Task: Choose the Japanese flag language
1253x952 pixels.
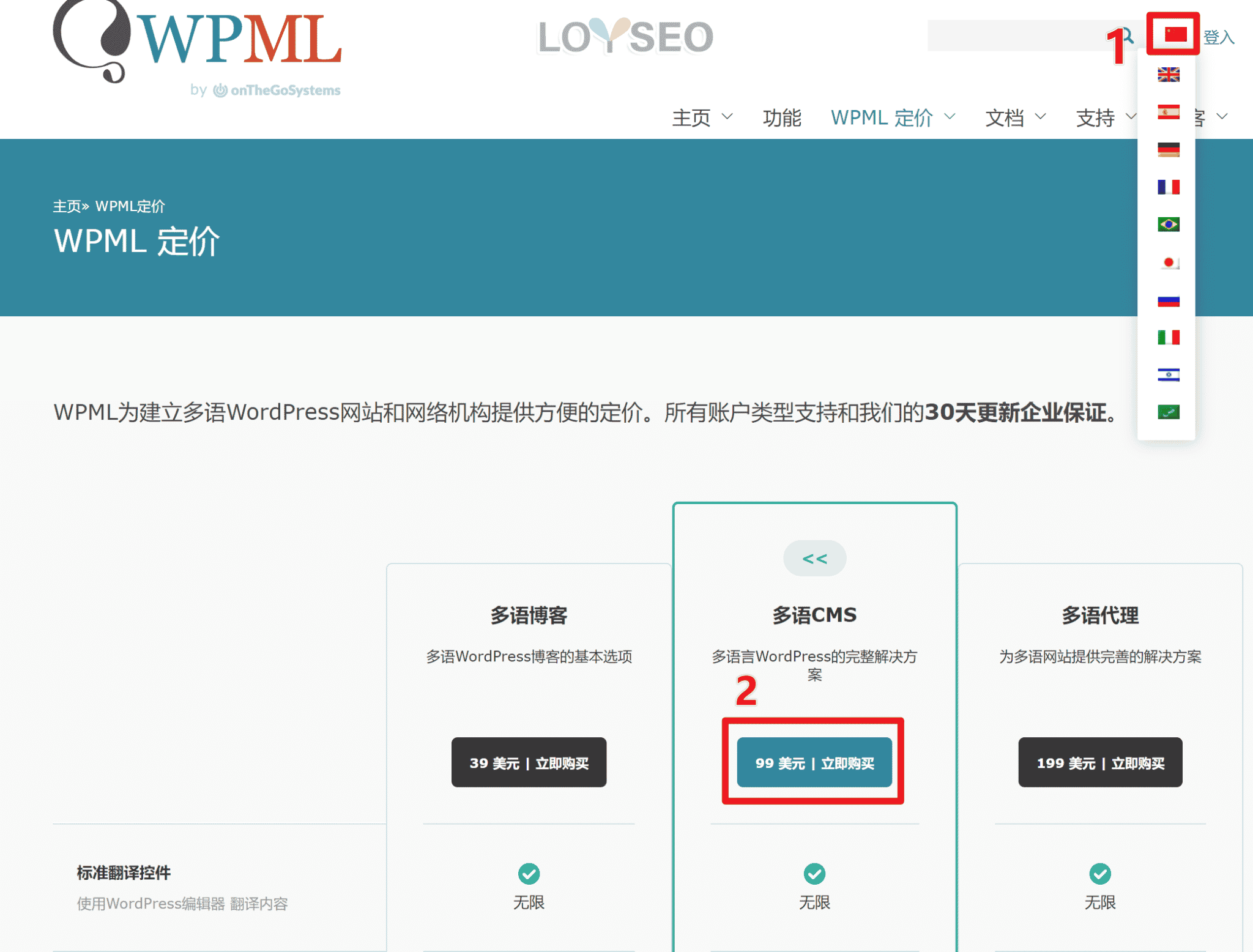Action: pyautogui.click(x=1168, y=262)
